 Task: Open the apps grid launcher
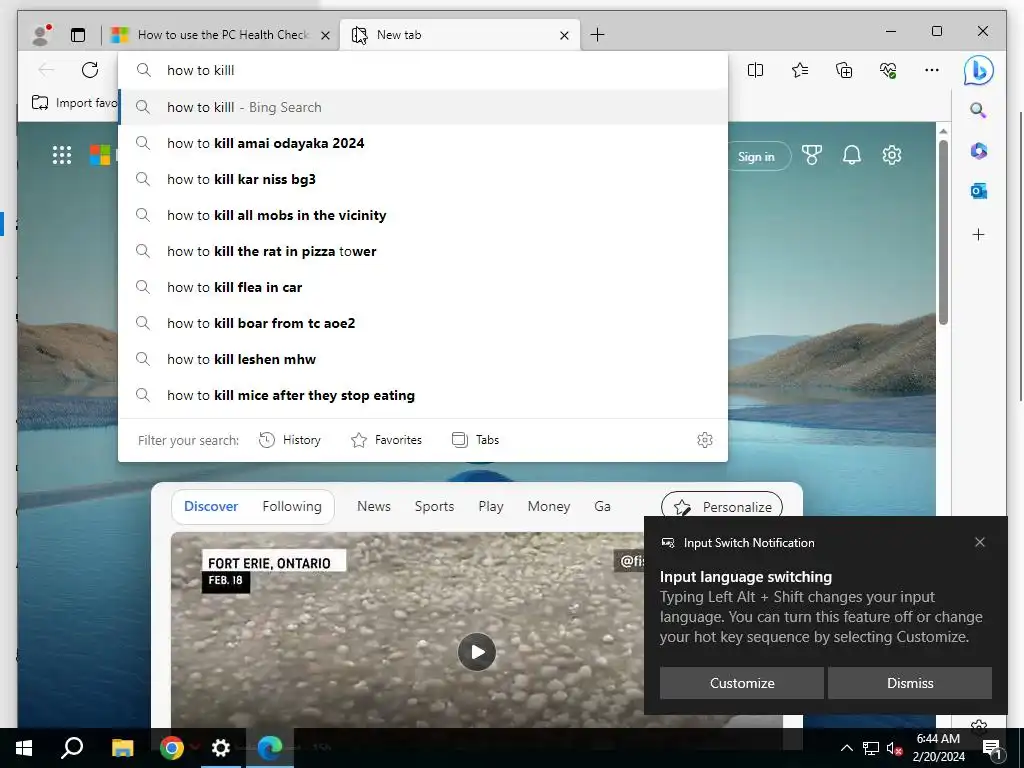click(62, 155)
